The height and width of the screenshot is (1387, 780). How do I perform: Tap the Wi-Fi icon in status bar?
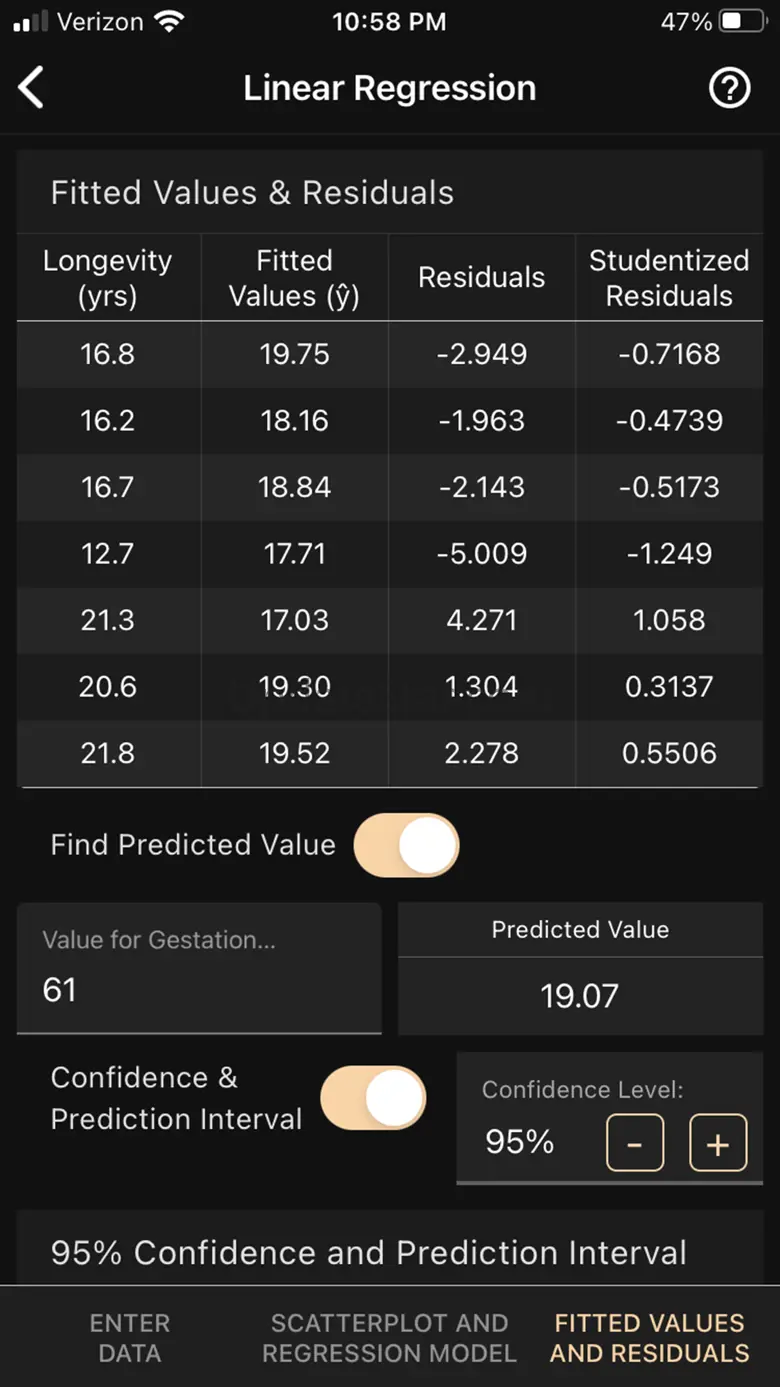[171, 22]
